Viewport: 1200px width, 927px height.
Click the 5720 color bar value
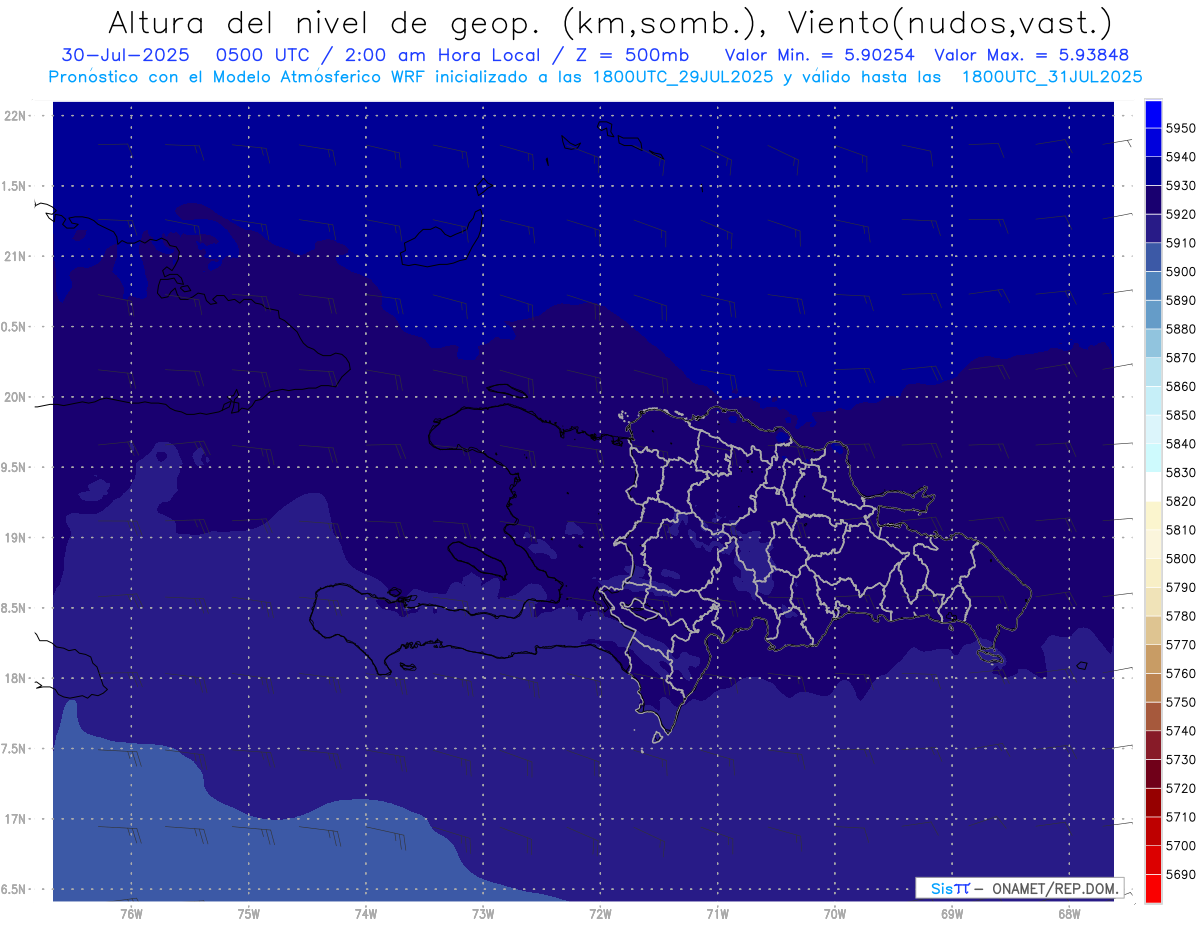click(1180, 788)
